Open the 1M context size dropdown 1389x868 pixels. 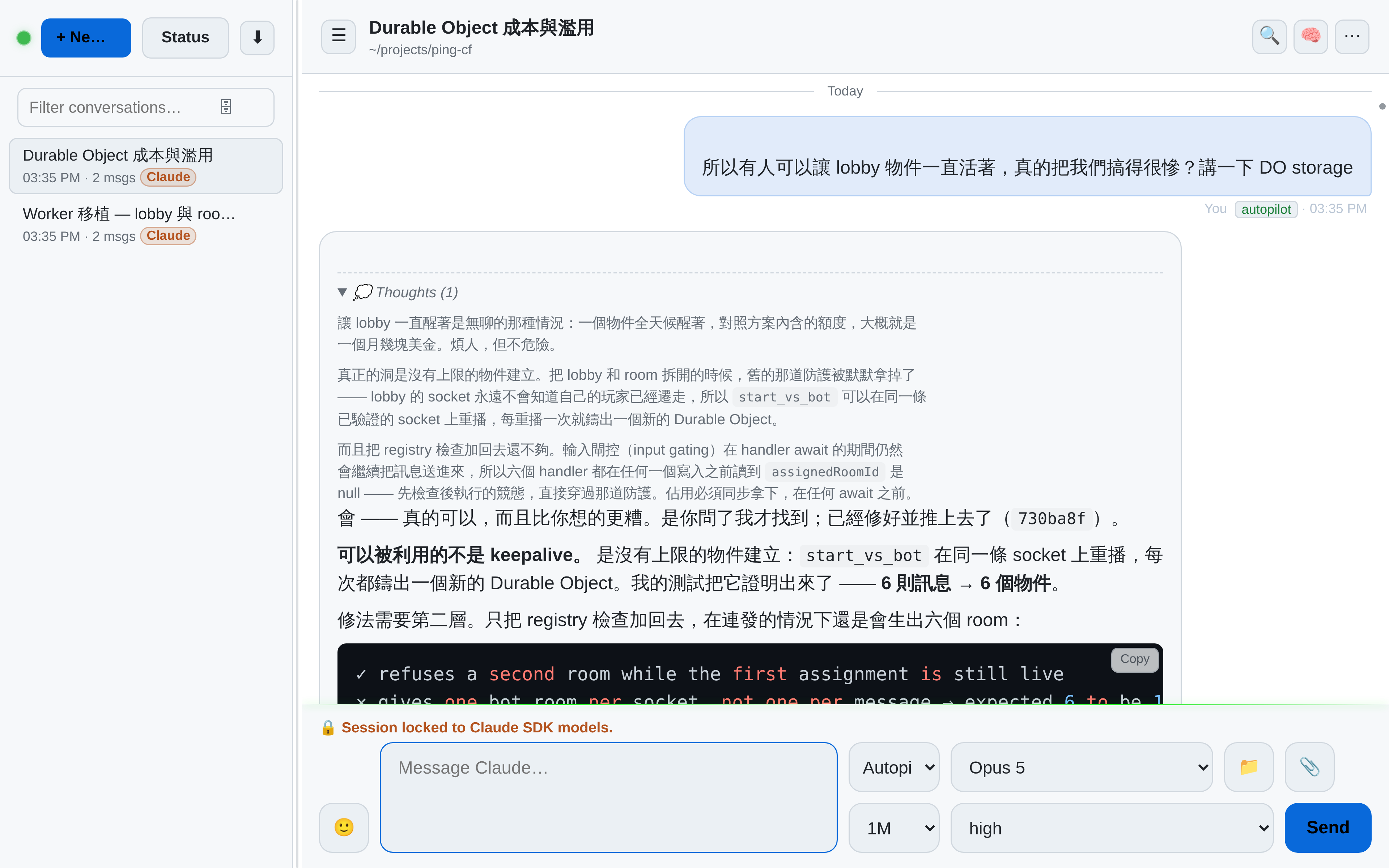(894, 828)
